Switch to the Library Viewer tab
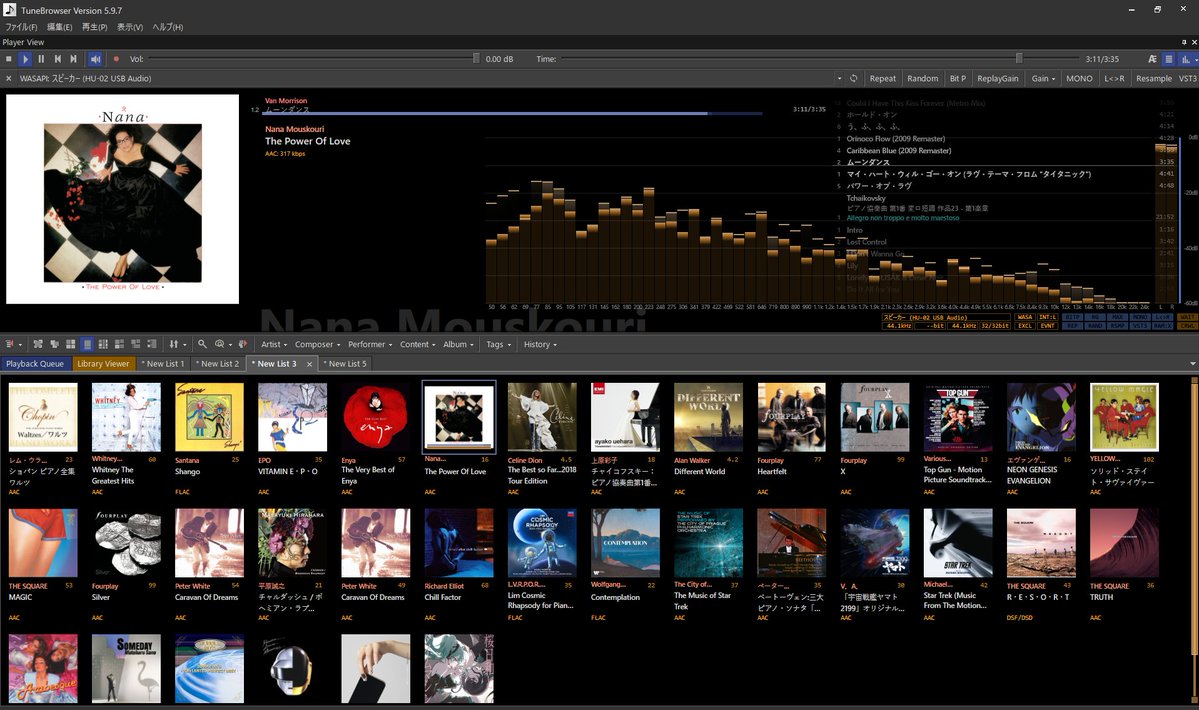 click(103, 365)
